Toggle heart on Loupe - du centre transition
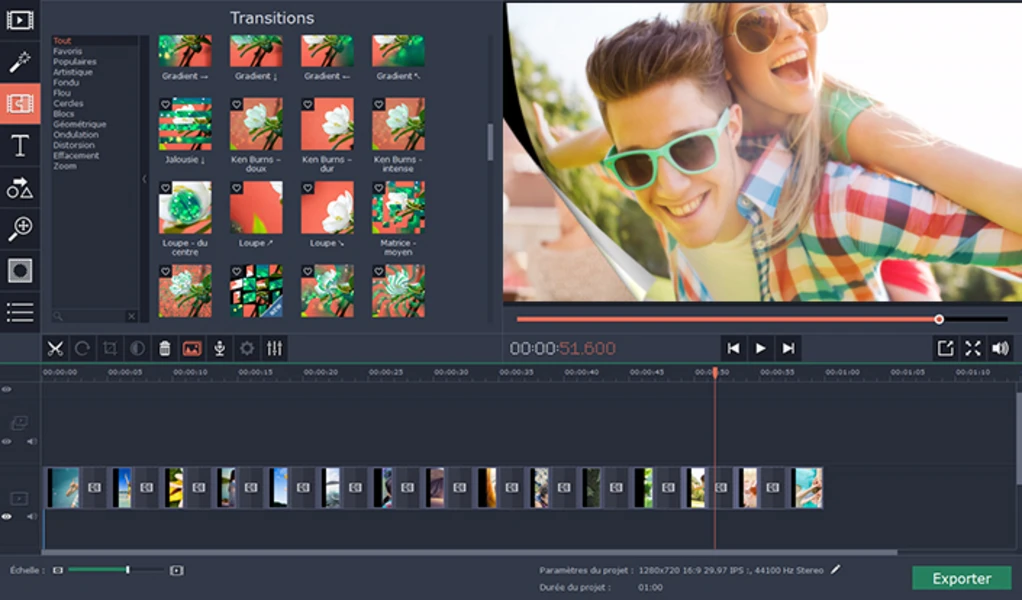Screen dimensions: 1022x600 point(165,188)
